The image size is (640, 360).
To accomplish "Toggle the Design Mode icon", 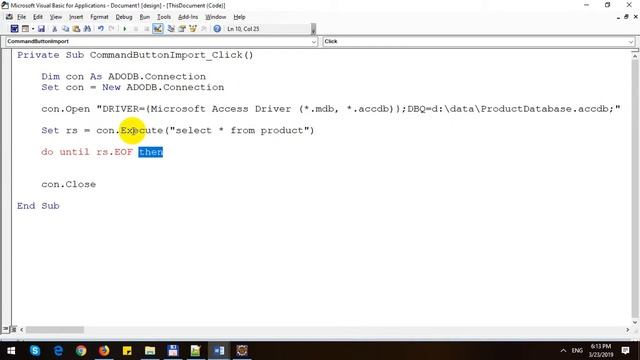I will coord(158,29).
